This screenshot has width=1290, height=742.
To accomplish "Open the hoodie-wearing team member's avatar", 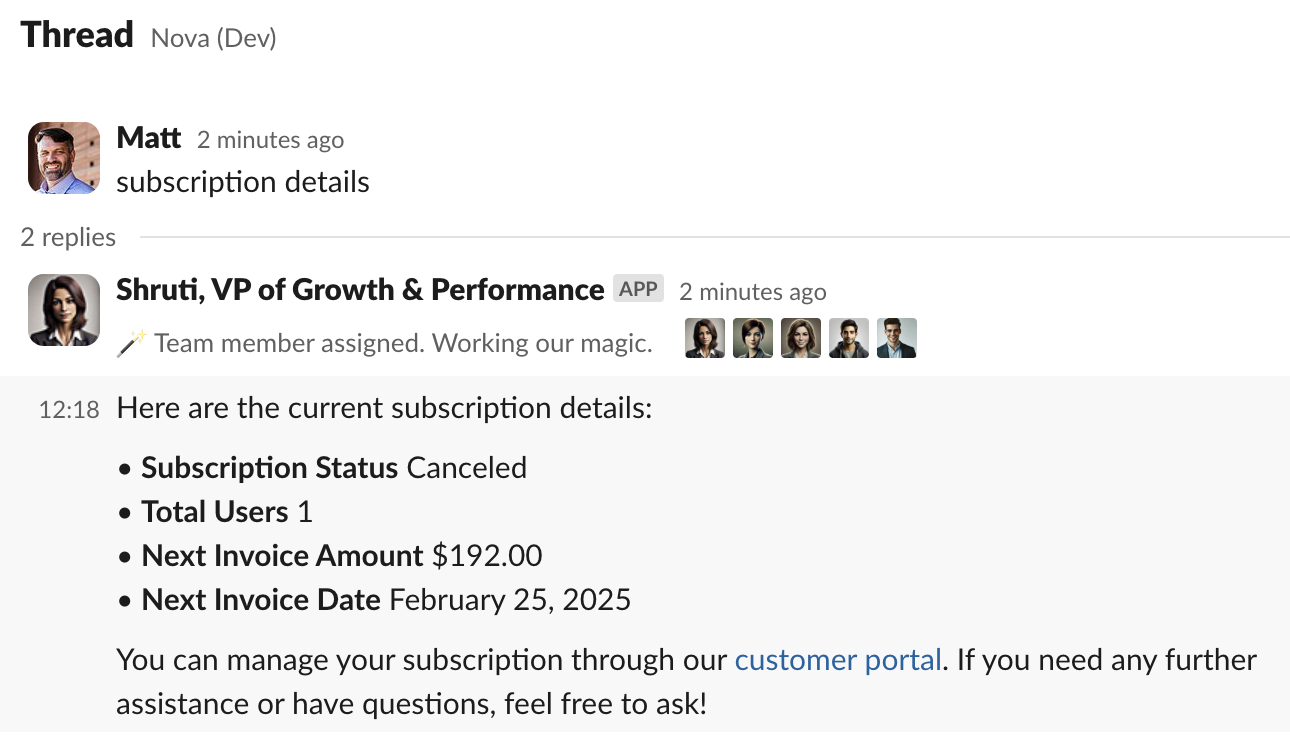I will 848,338.
